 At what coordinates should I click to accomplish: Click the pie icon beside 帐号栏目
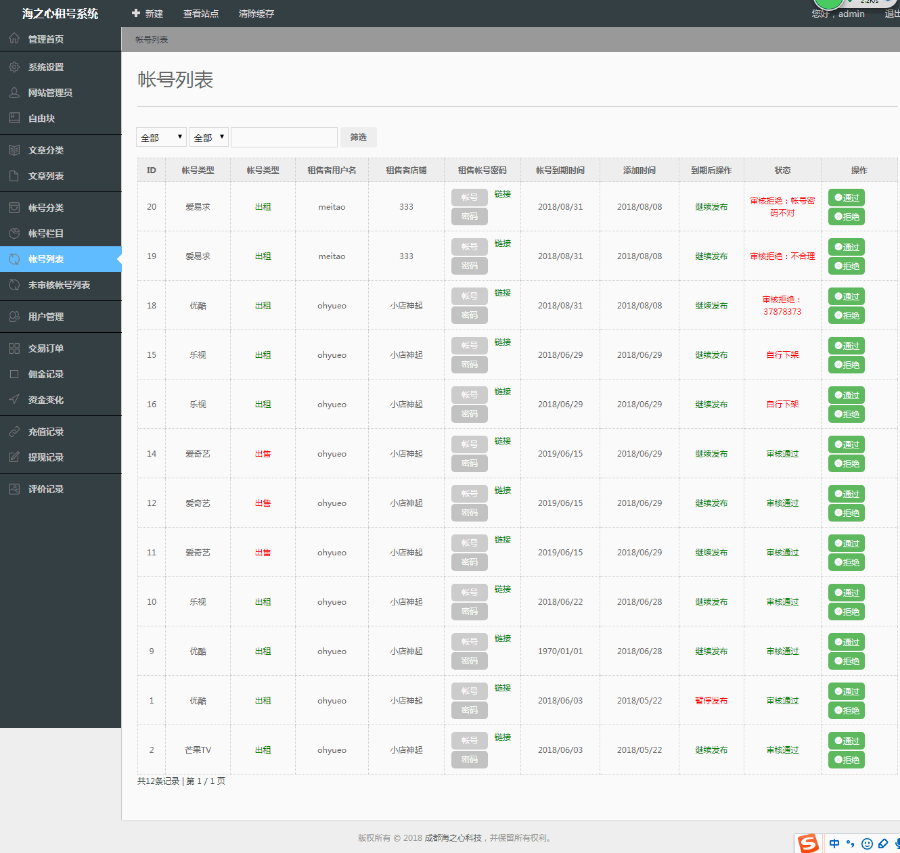(x=14, y=233)
